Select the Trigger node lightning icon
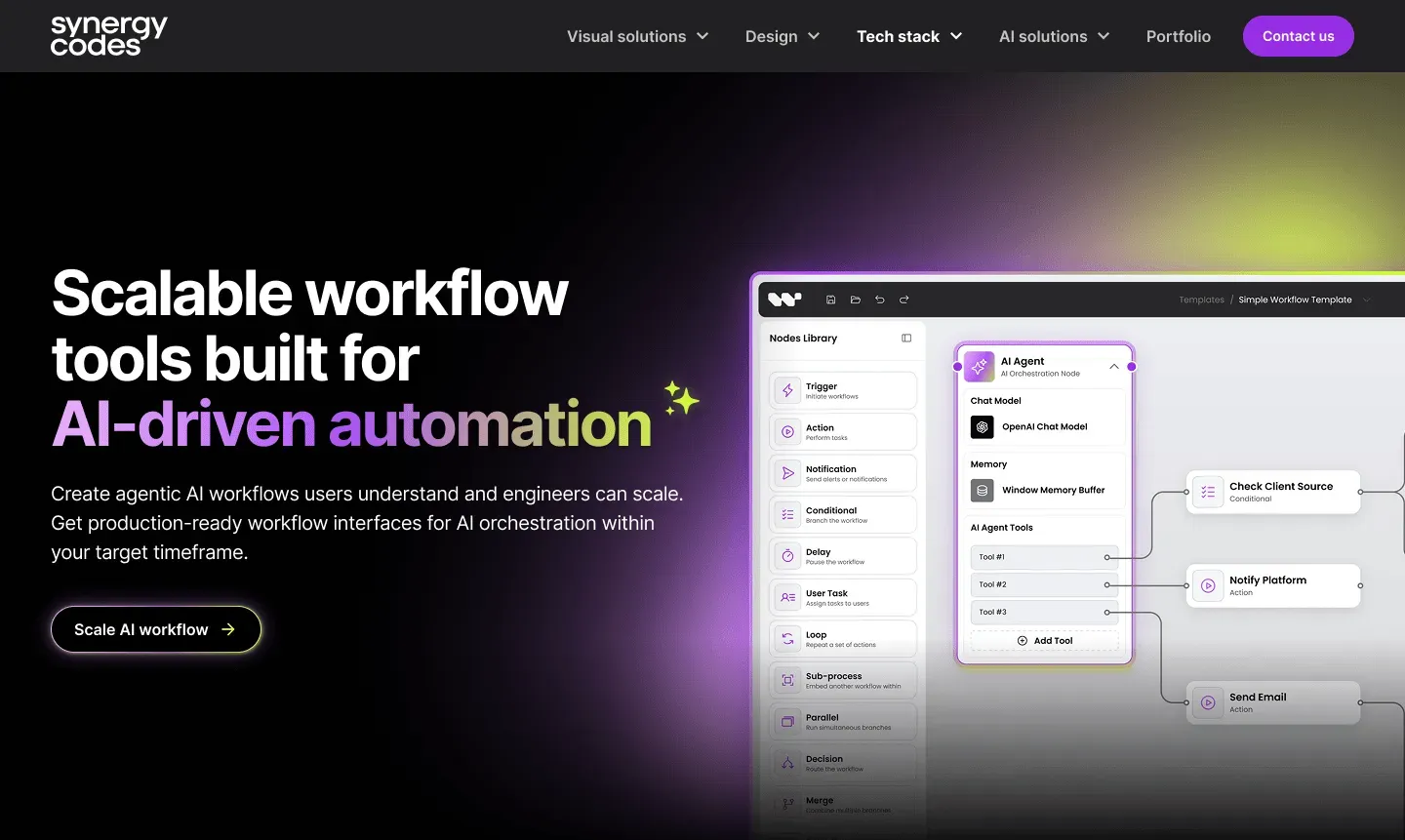1405x840 pixels. click(x=787, y=390)
